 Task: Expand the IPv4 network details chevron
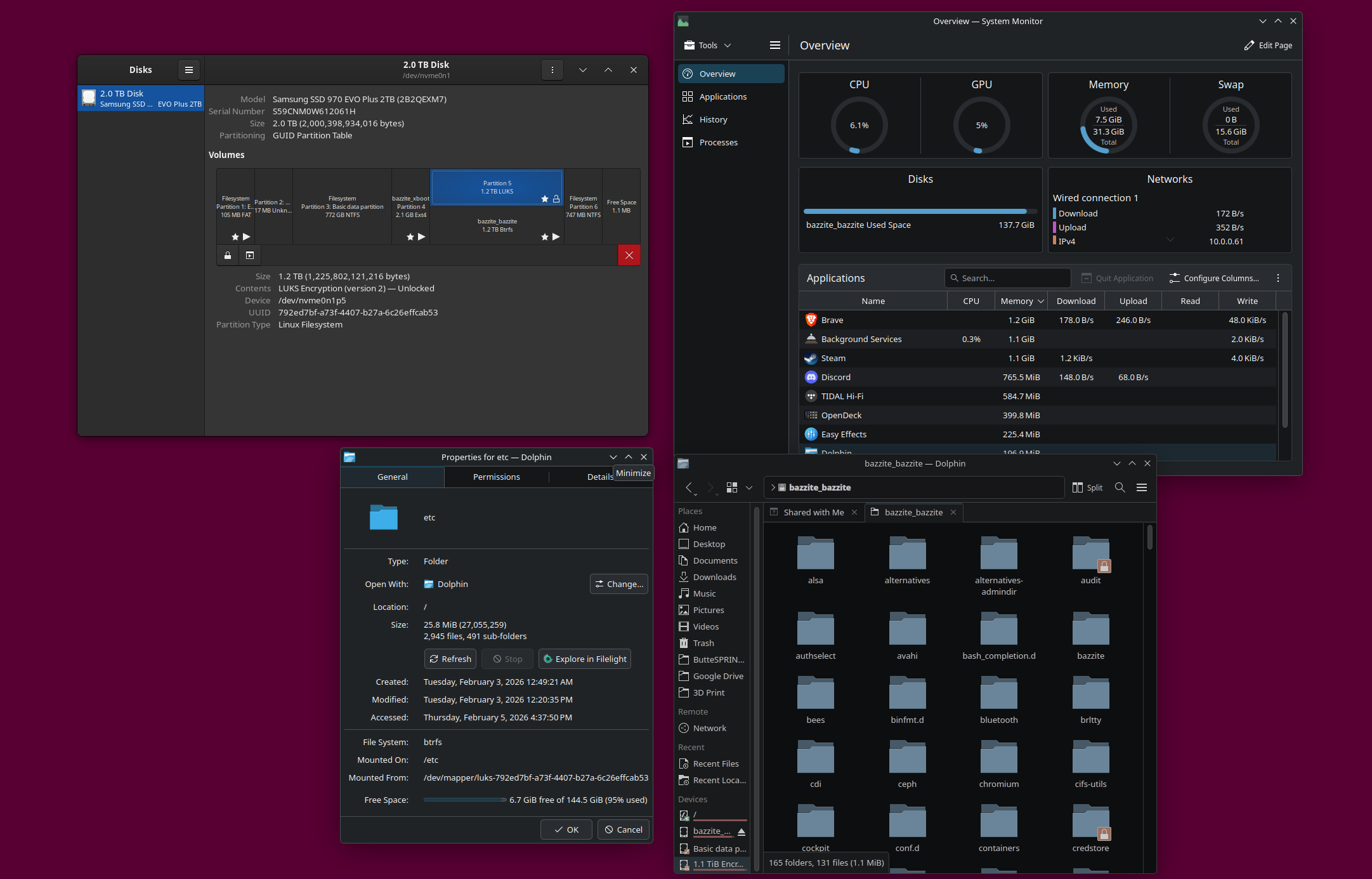tap(1170, 240)
